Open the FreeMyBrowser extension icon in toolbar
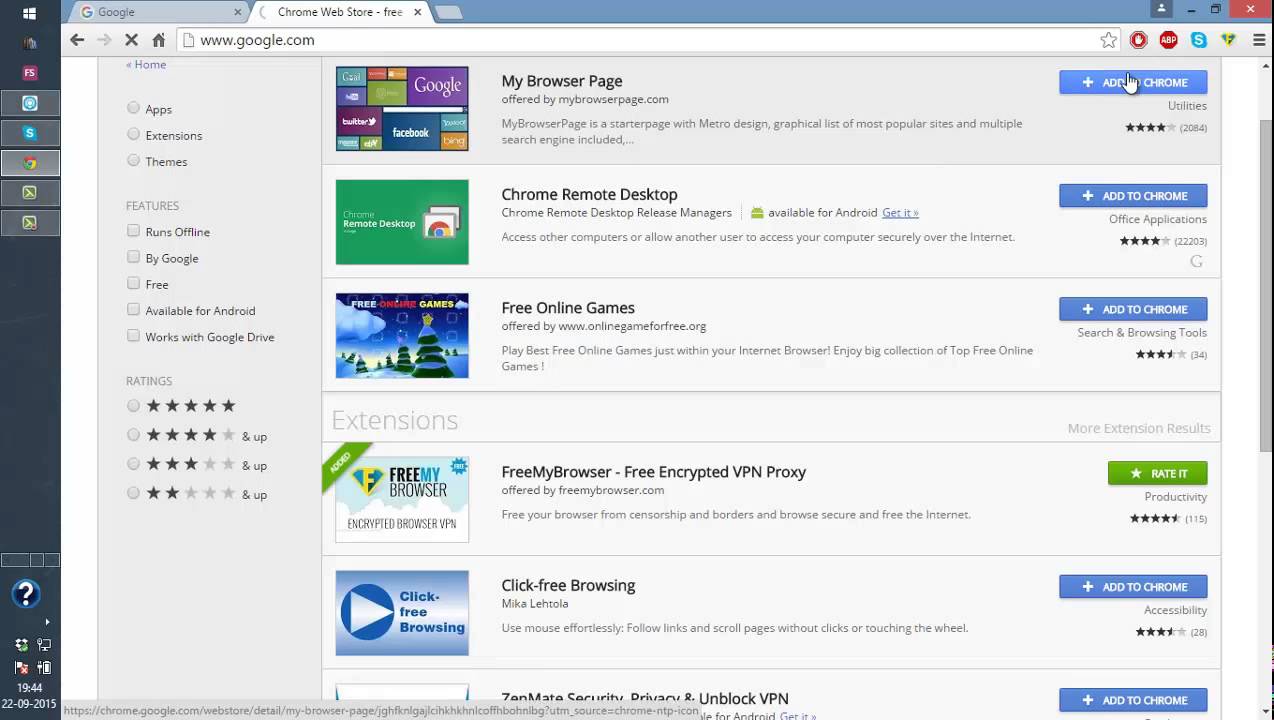1274x720 pixels. coord(1228,40)
